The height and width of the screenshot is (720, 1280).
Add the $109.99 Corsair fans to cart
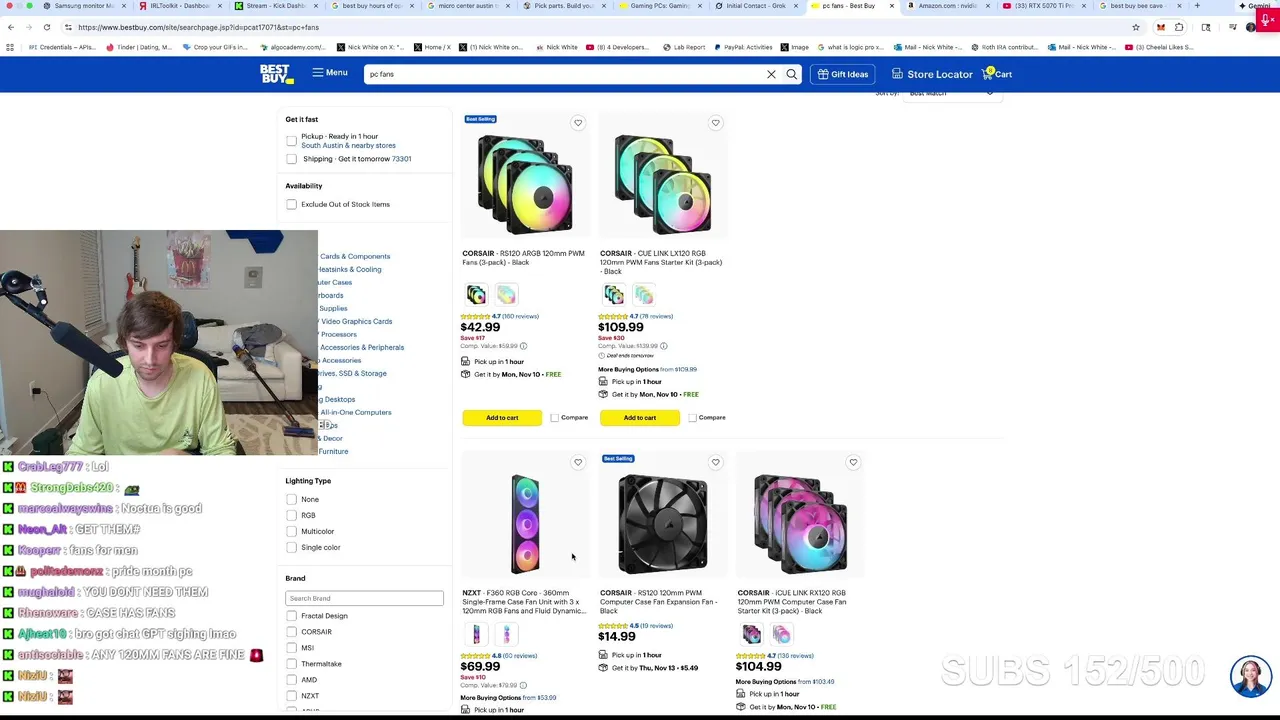click(x=640, y=418)
